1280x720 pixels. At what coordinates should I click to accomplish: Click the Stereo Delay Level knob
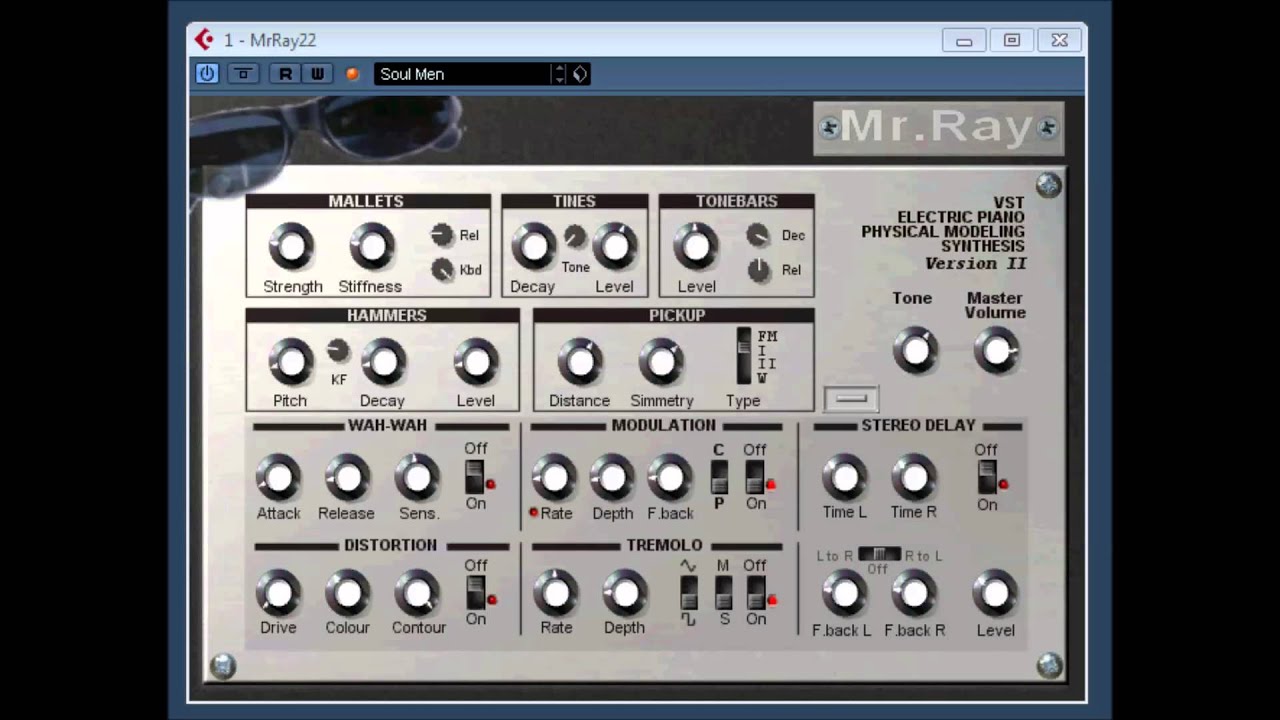coord(995,592)
